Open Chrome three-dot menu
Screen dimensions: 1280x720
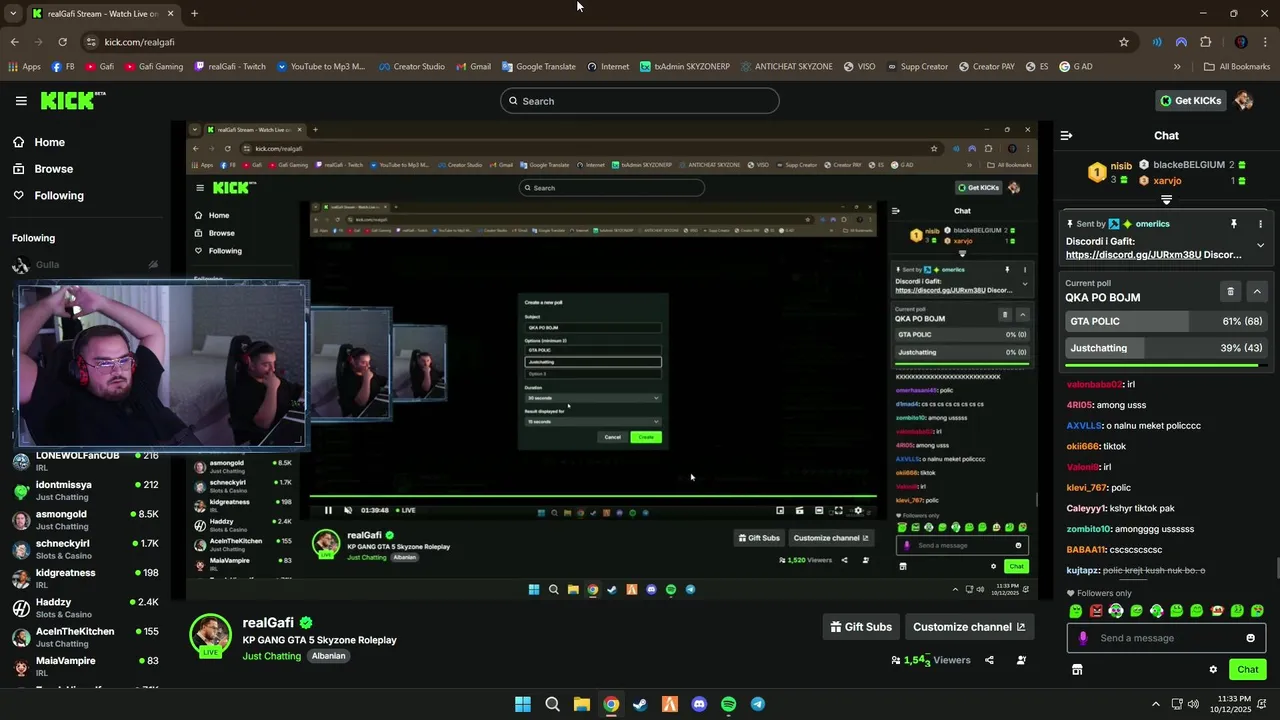pyautogui.click(x=1265, y=42)
